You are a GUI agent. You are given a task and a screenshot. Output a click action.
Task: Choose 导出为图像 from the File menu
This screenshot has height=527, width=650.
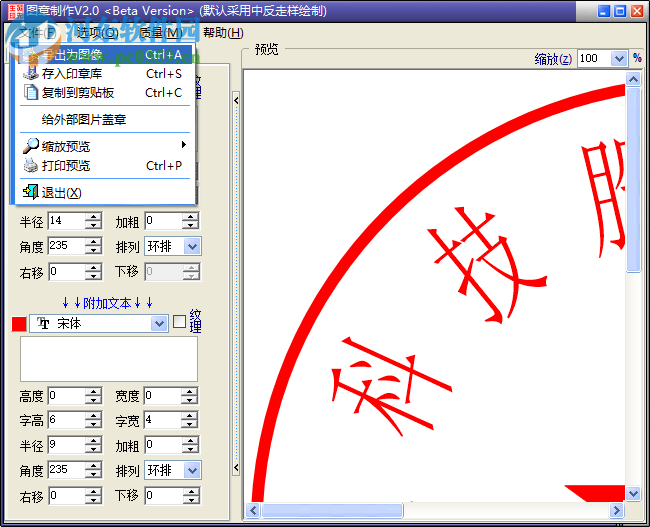[105, 55]
